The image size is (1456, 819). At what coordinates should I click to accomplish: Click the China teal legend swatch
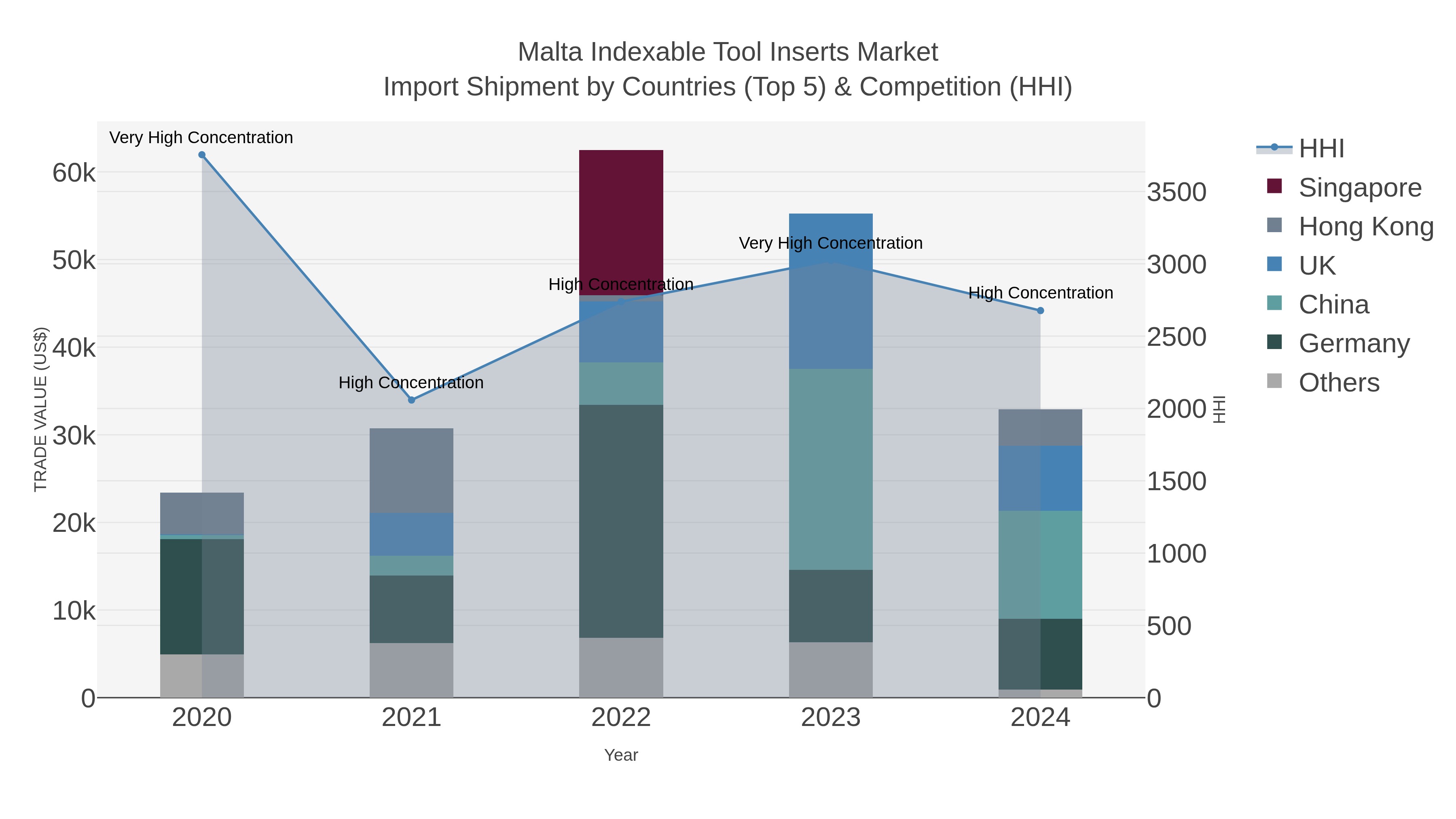click(x=1274, y=303)
